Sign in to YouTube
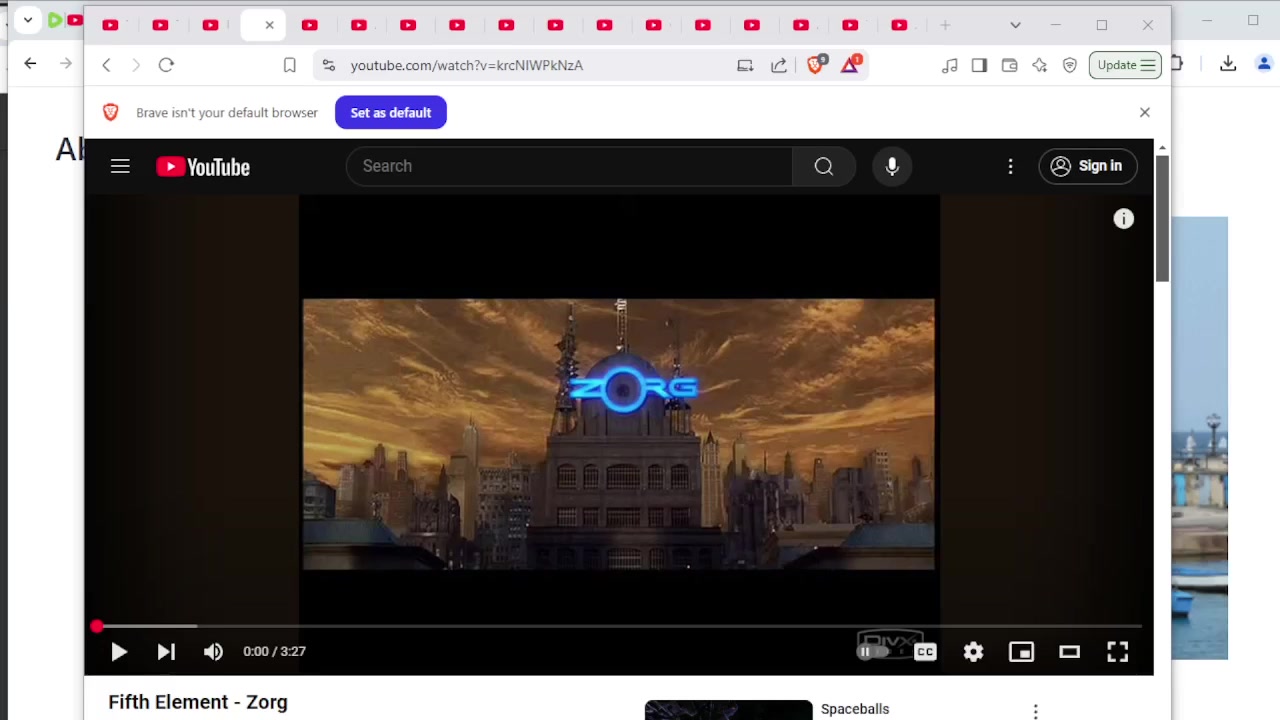Viewport: 1280px width, 720px height. point(1087,166)
